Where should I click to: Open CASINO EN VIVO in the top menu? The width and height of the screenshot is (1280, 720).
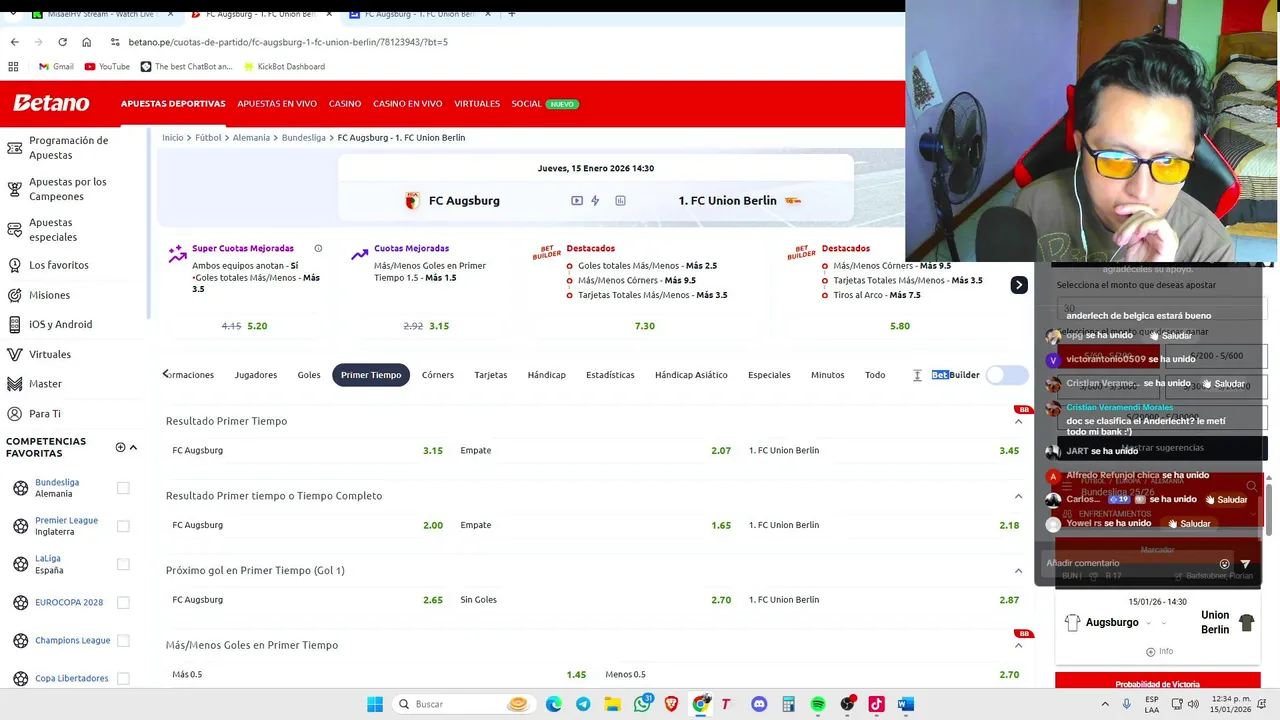[408, 104]
